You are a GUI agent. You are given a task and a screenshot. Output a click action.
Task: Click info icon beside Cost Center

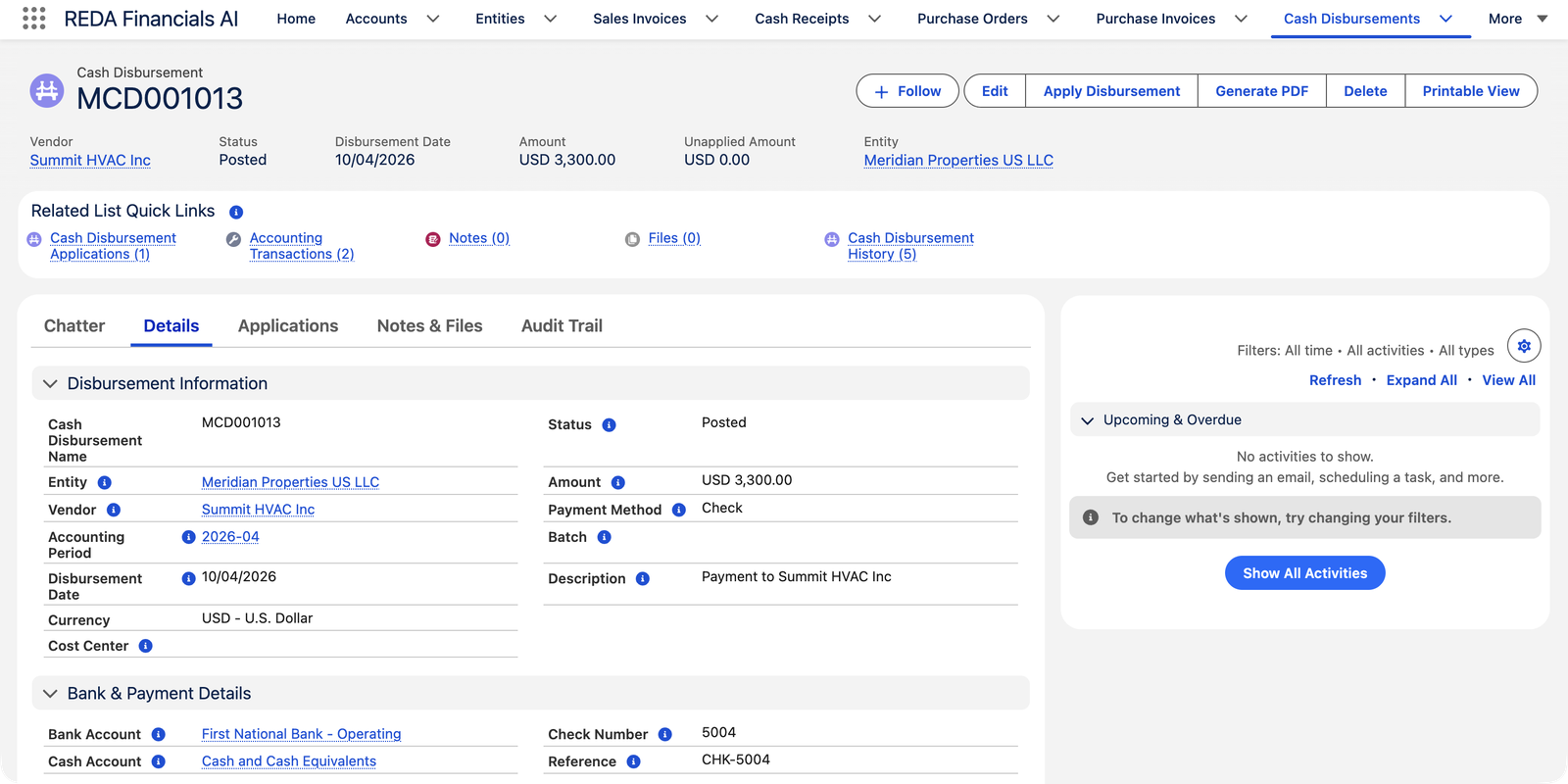[x=146, y=646]
